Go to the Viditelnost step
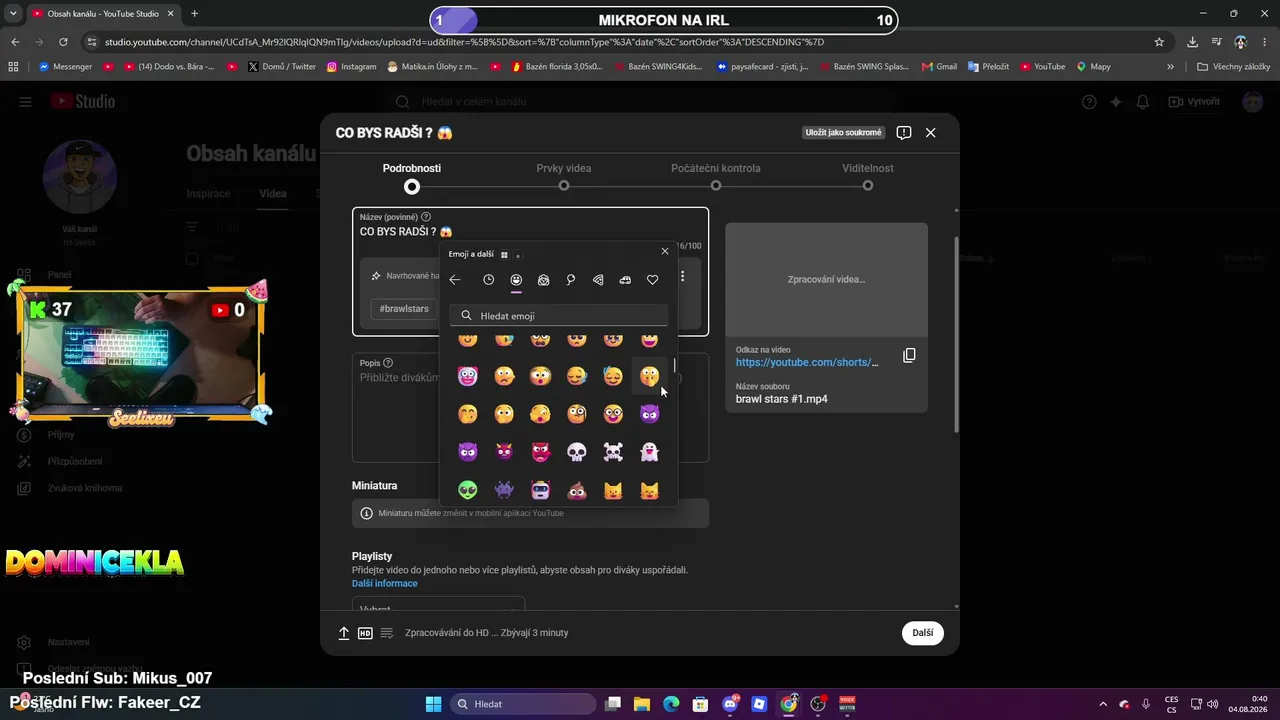The width and height of the screenshot is (1280, 720). click(868, 177)
